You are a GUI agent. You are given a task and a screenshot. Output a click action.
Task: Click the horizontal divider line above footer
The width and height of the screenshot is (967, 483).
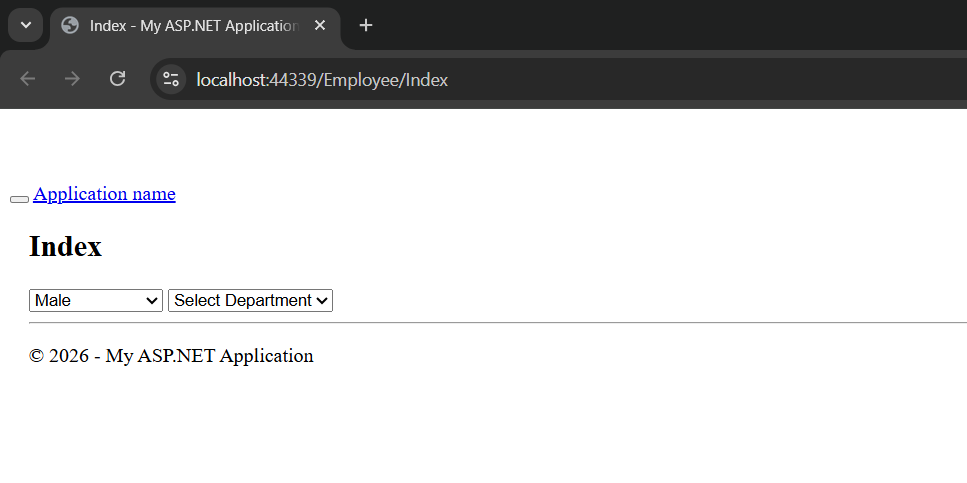pos(498,323)
